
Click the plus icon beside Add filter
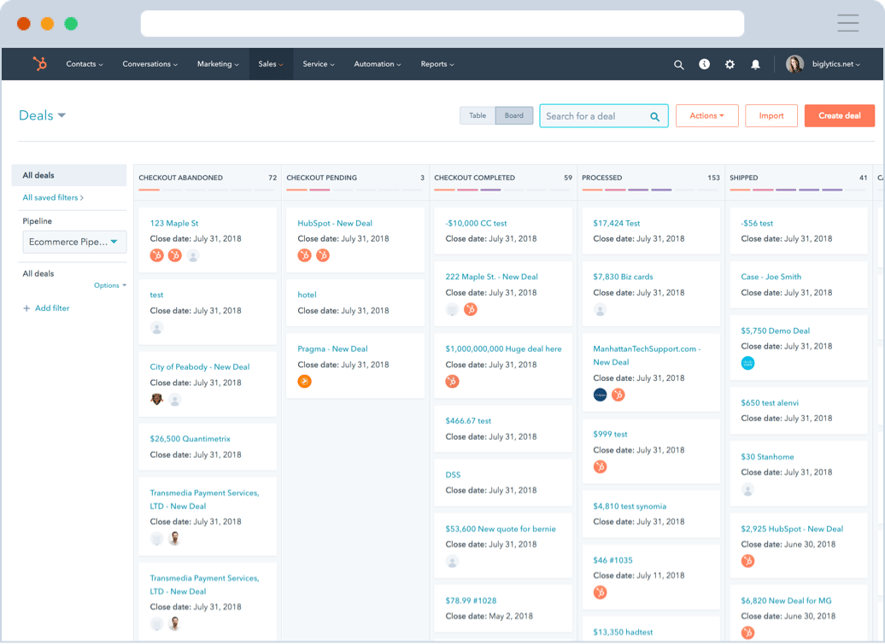point(27,308)
